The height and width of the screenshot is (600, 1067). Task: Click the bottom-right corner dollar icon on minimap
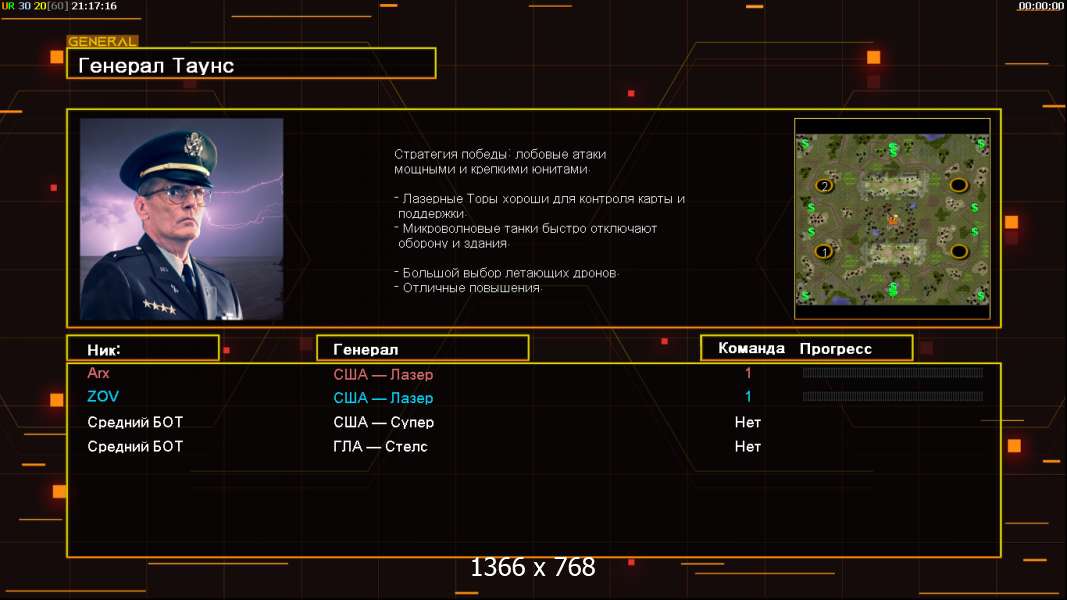coord(981,296)
